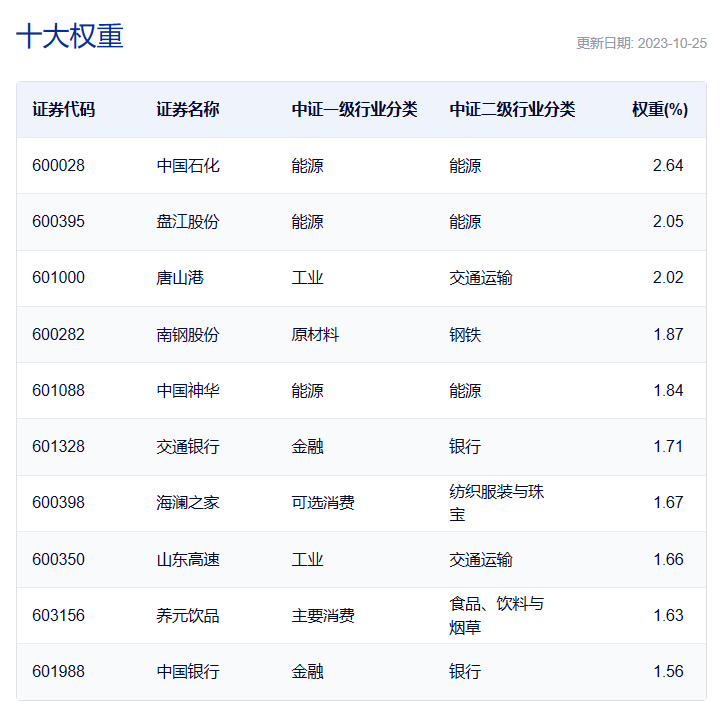Select stock code 601088
This screenshot has height=710, width=725.
click(x=59, y=391)
